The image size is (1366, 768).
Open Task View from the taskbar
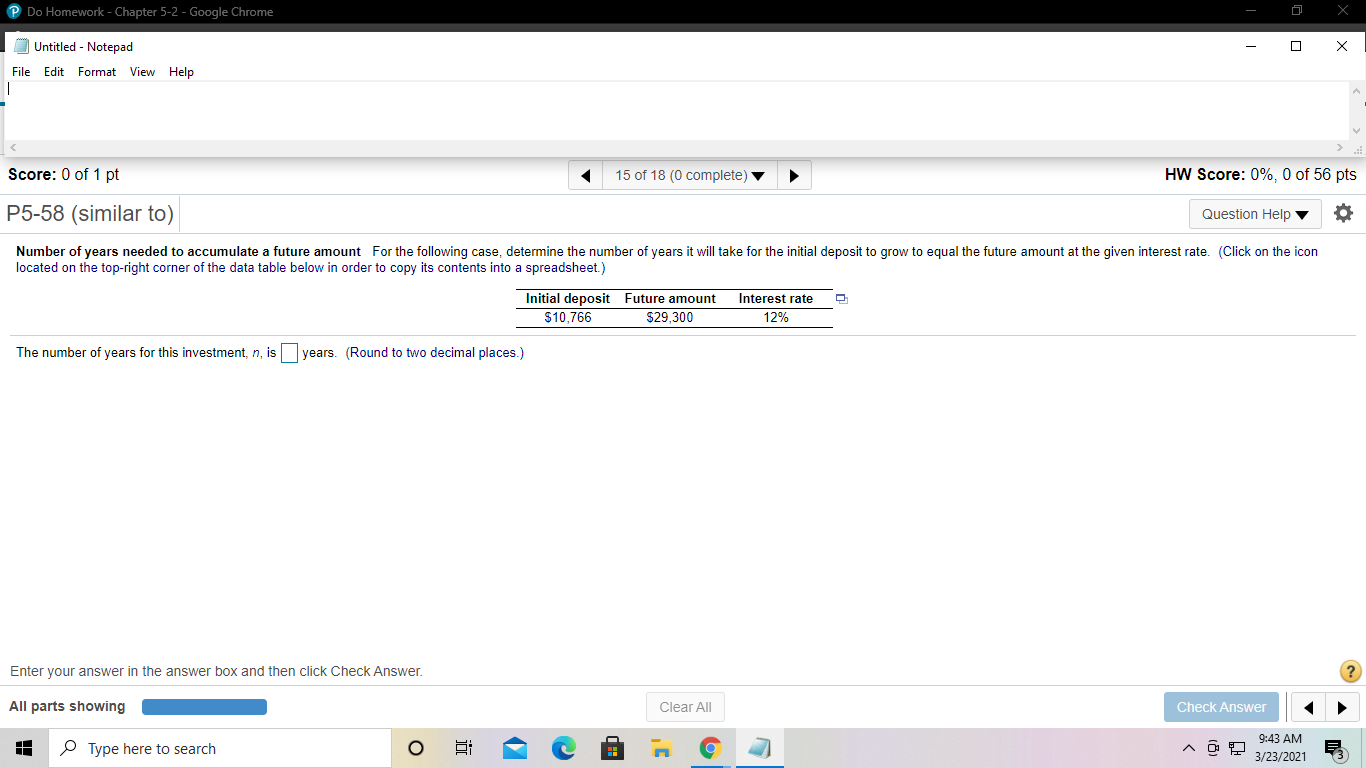(463, 748)
